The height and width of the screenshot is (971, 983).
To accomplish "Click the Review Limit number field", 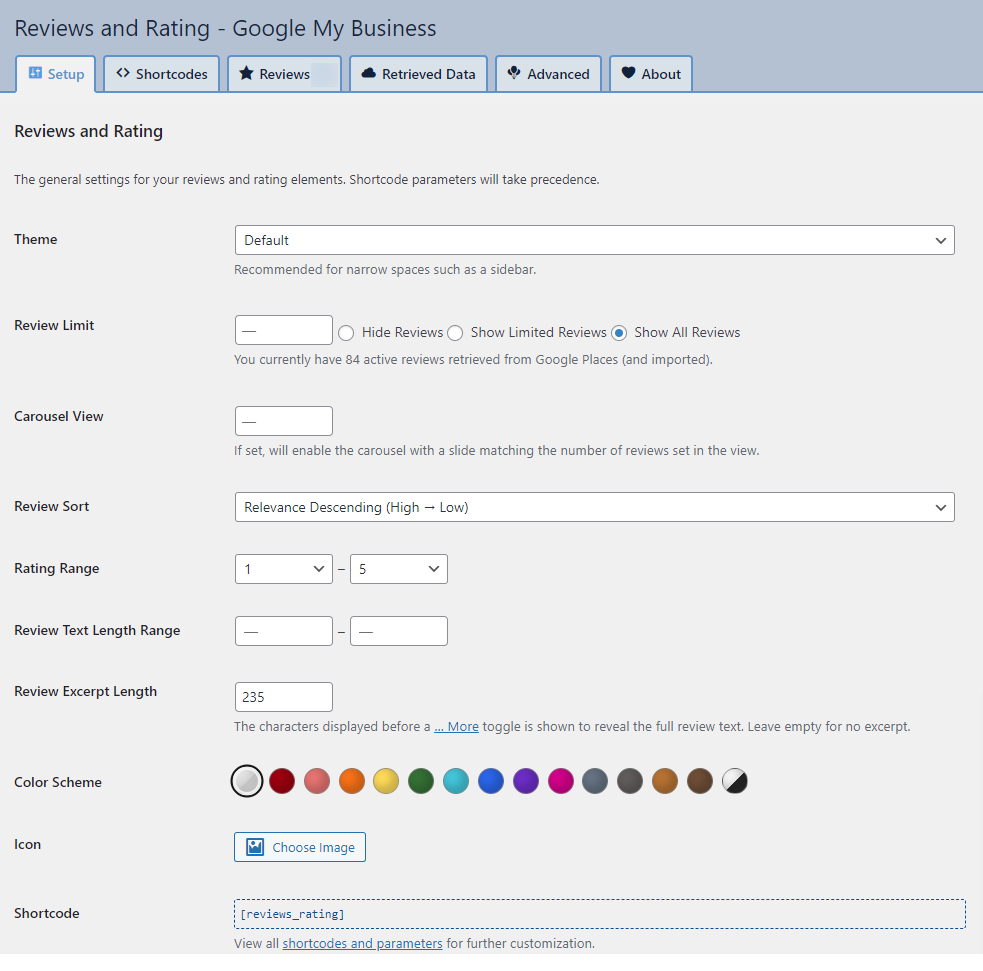I will coord(284,330).
